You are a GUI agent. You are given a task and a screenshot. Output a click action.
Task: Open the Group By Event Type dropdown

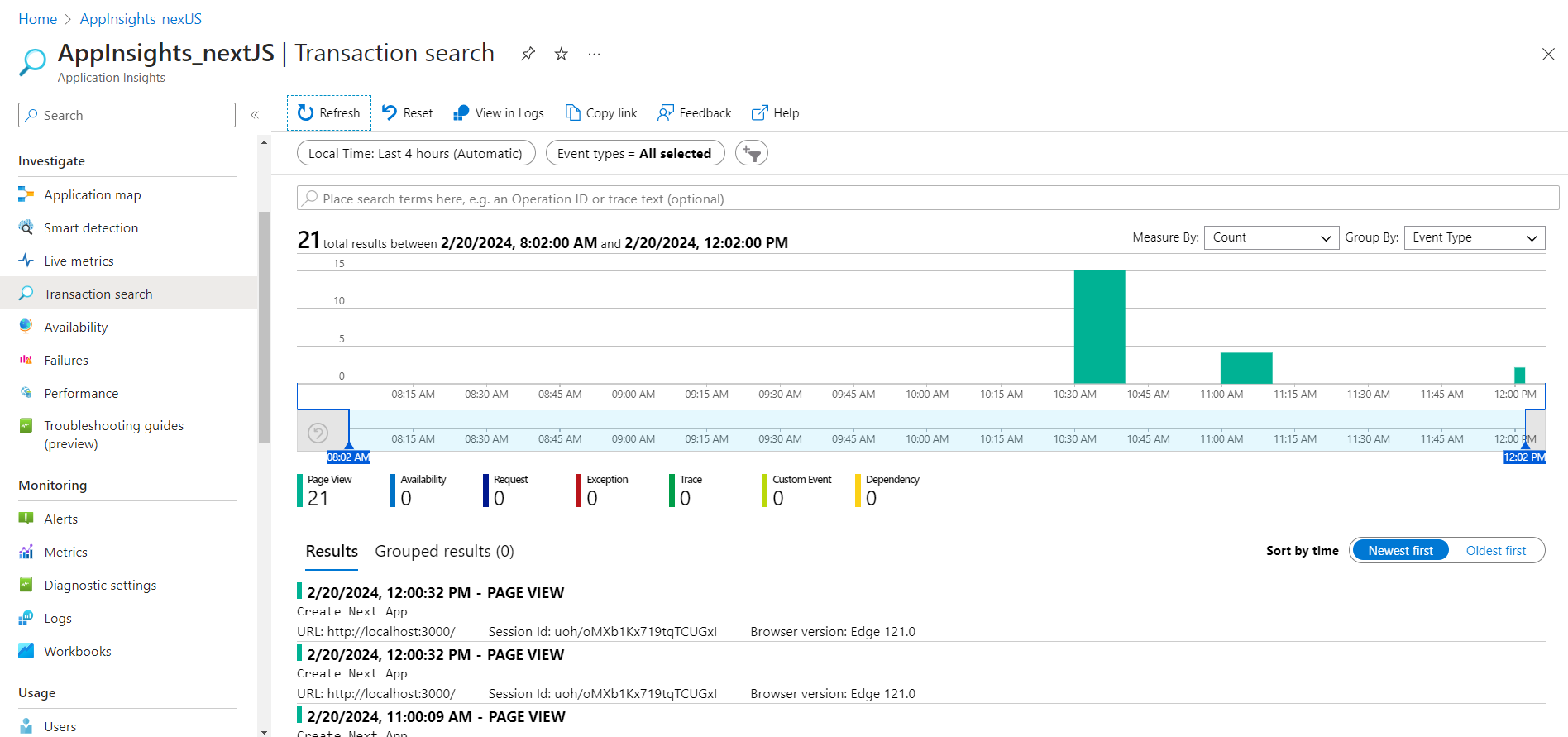pyautogui.click(x=1475, y=237)
